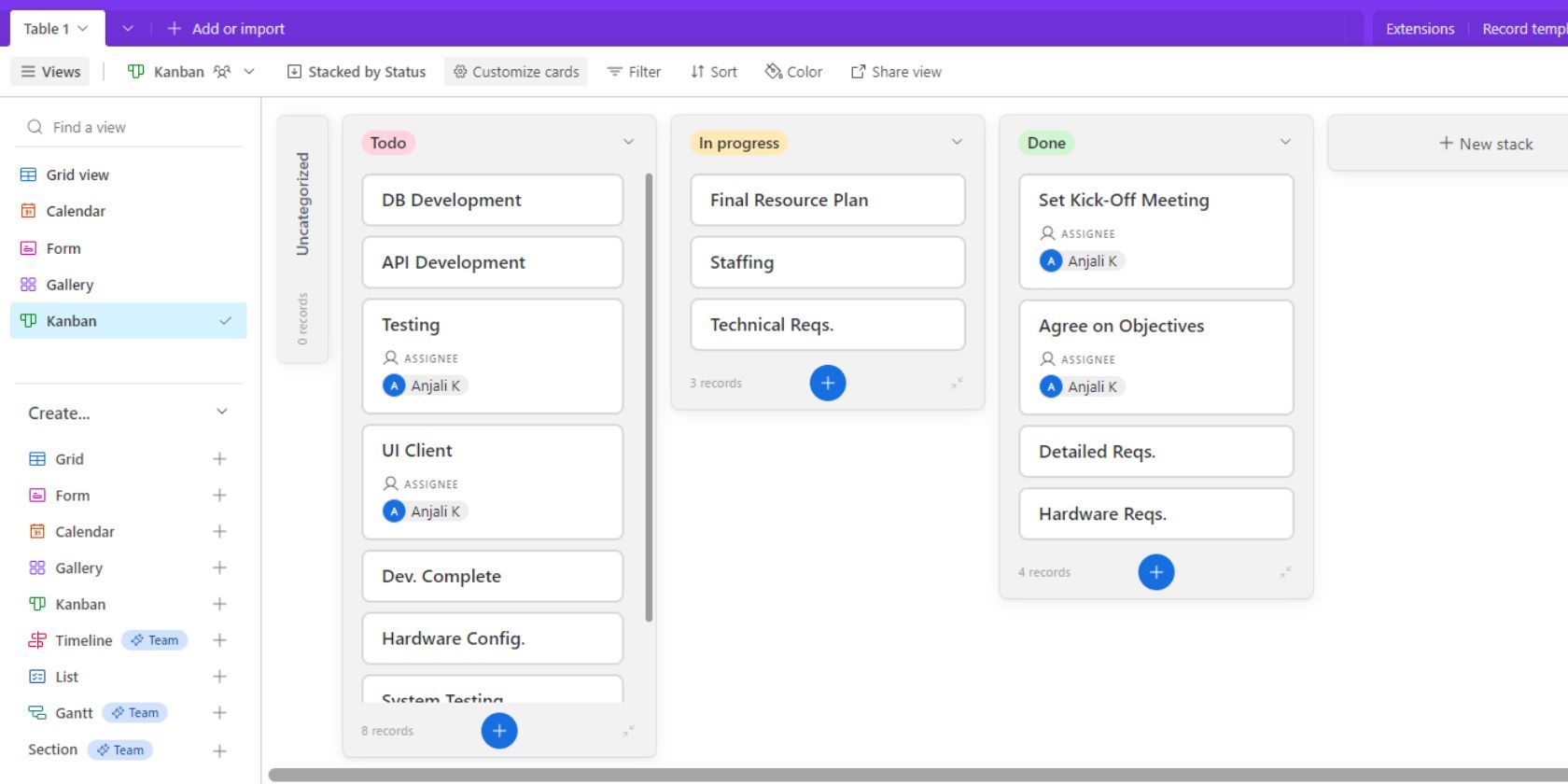Open the In progress stack dropdown menu
The image size is (1568, 784).
957,142
